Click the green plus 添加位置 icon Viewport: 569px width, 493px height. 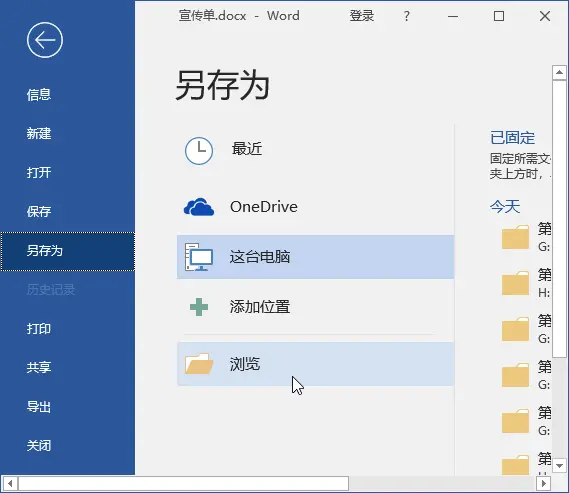pos(199,307)
